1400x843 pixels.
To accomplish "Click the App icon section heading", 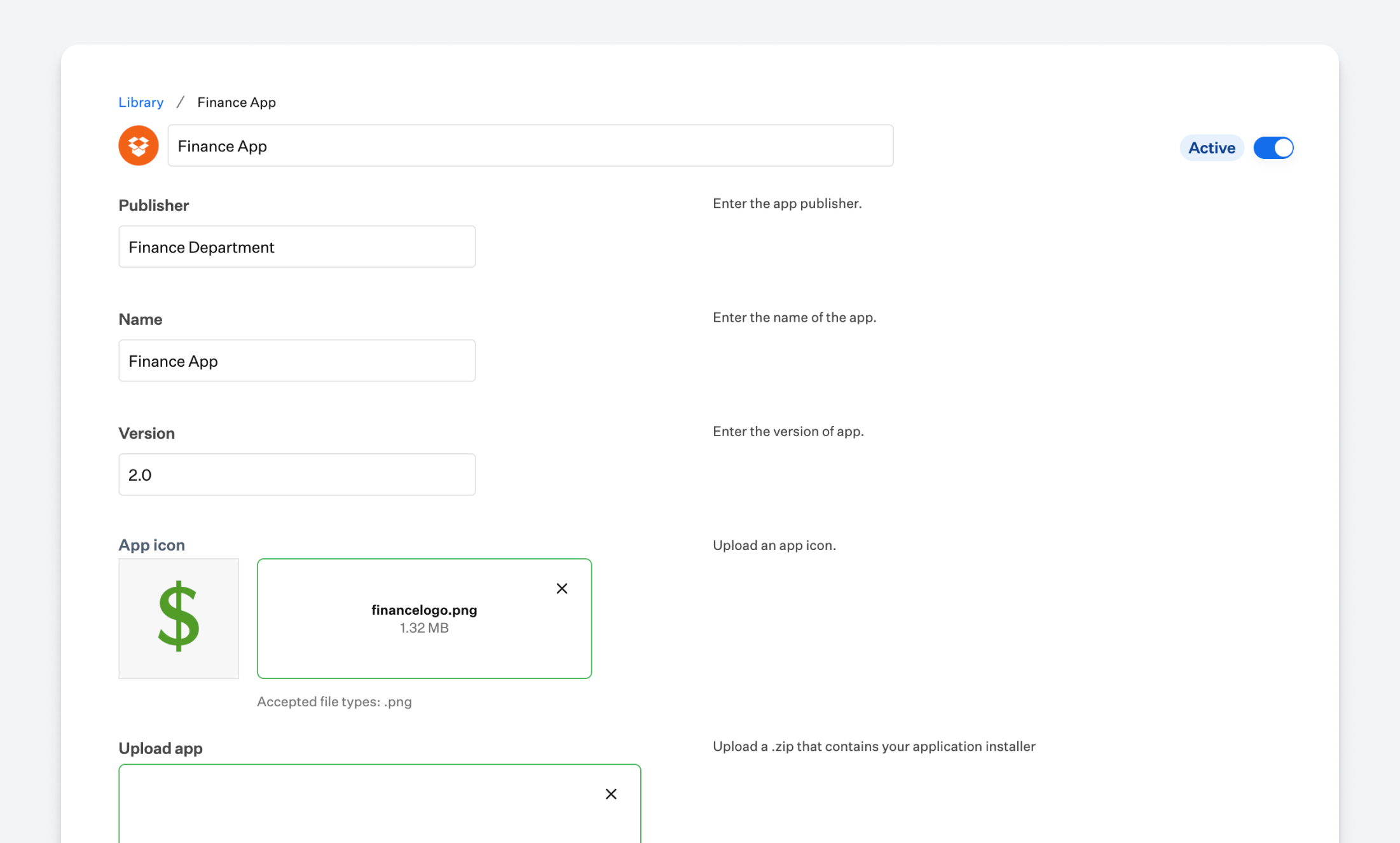I will click(x=151, y=545).
